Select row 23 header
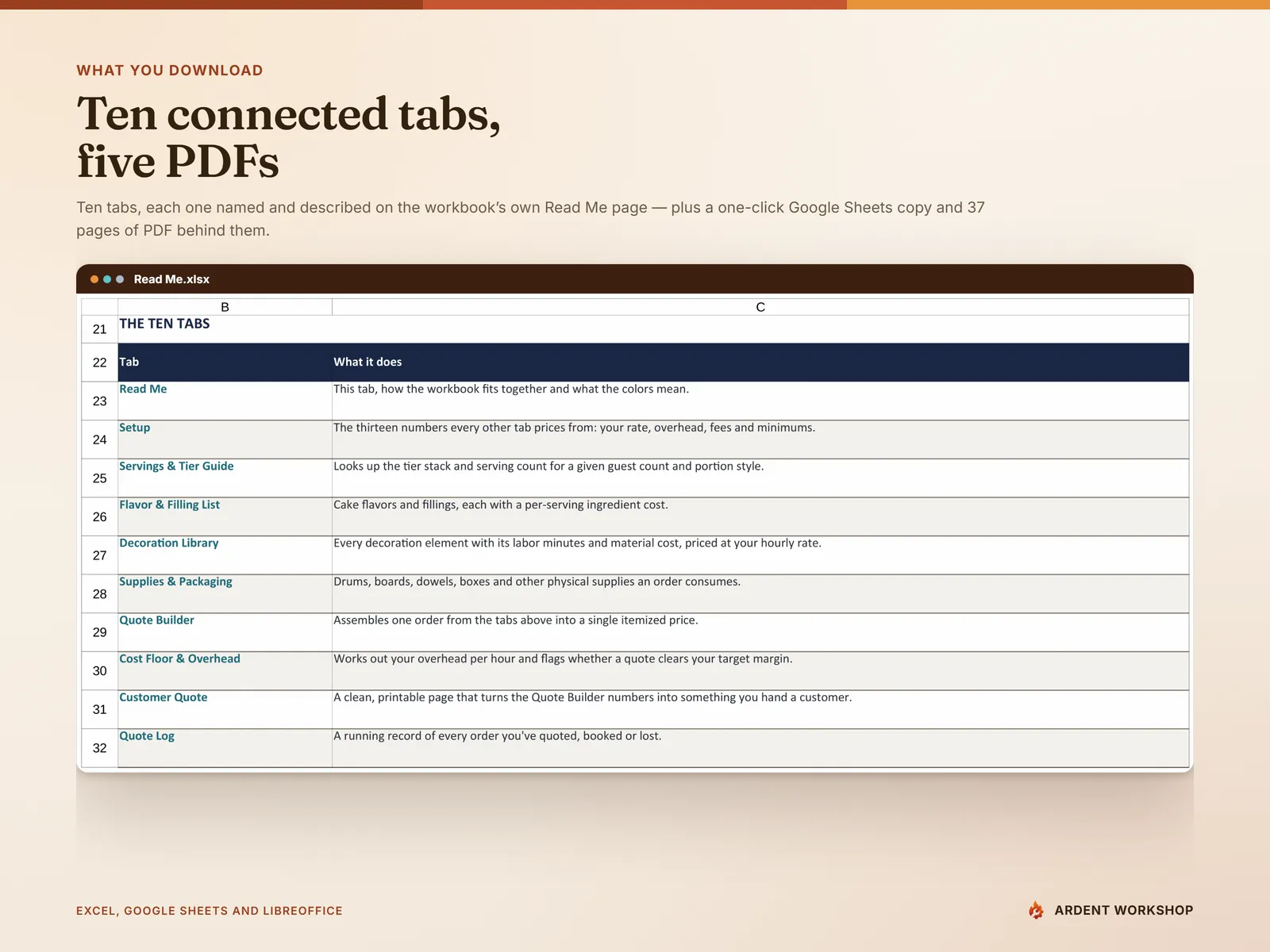Screen dimensions: 1270x952 (x=99, y=401)
